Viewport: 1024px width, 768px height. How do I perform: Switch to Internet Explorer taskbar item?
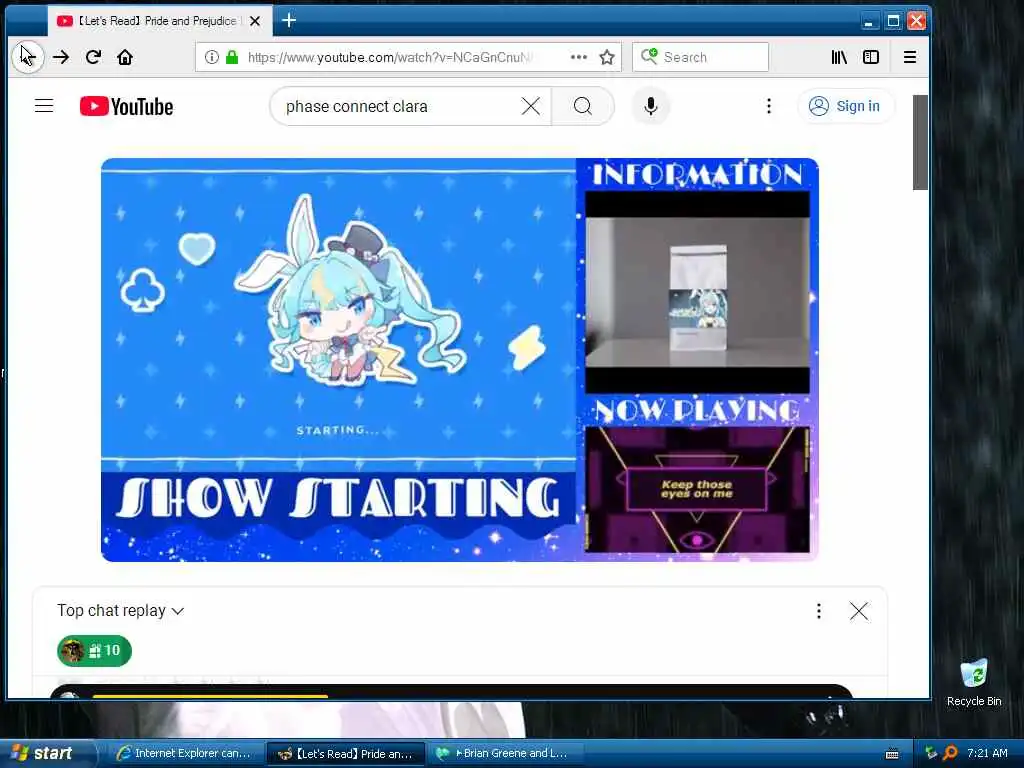[184, 753]
